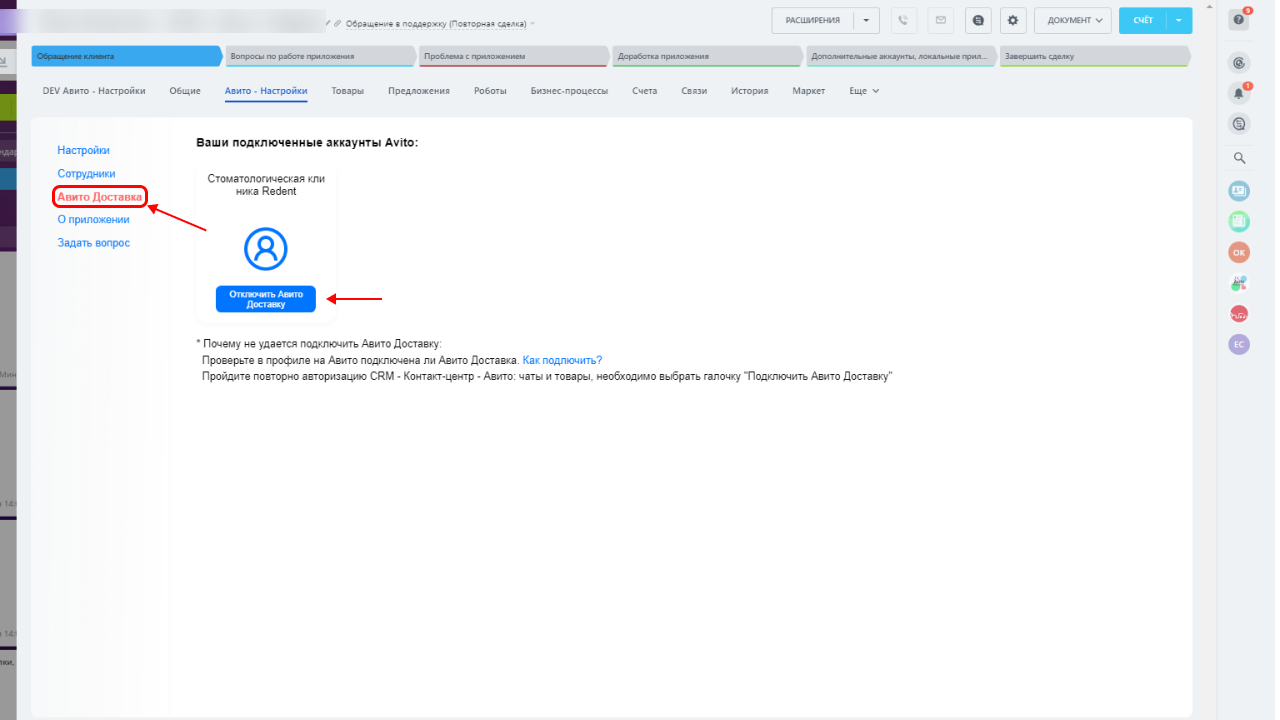
Task: Click the search magnifier in right sidebar
Action: (1239, 158)
